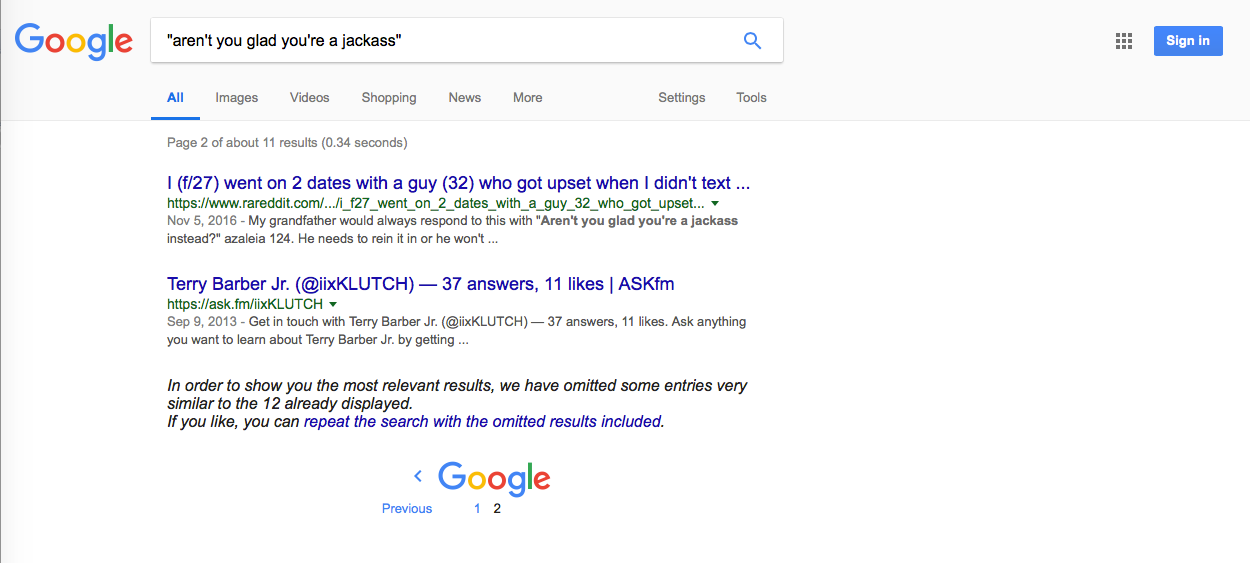Click the magnifying glass search icon
This screenshot has width=1250, height=563.
(x=752, y=41)
